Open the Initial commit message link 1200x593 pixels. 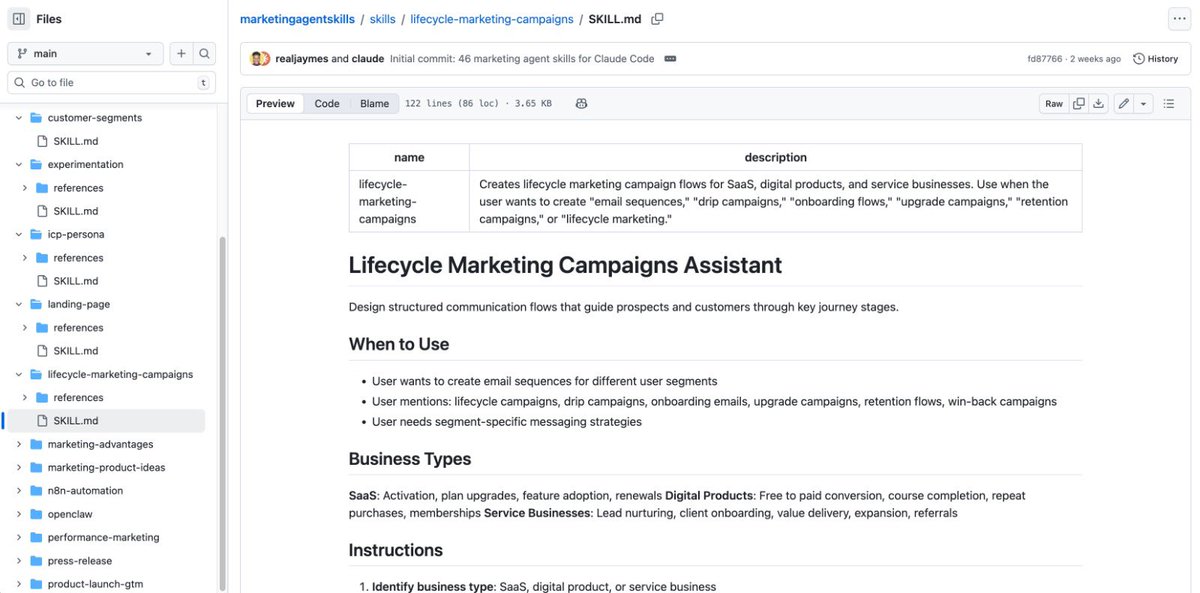tap(522, 59)
